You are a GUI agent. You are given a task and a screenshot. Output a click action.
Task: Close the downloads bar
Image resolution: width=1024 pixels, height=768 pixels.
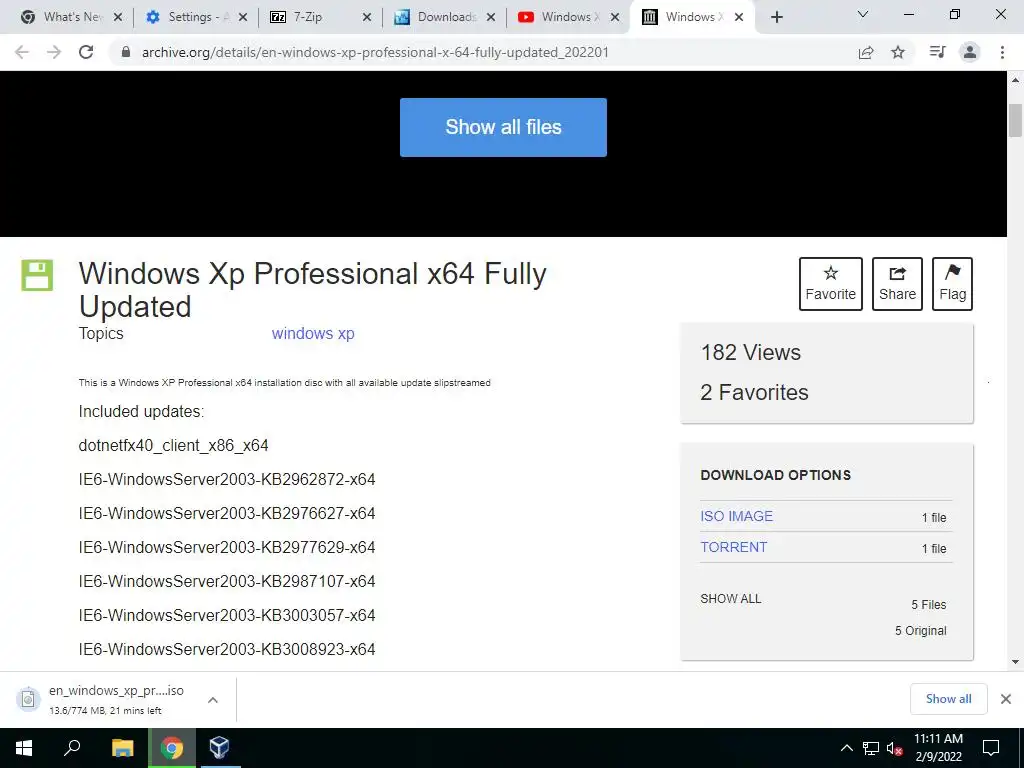click(x=1006, y=699)
